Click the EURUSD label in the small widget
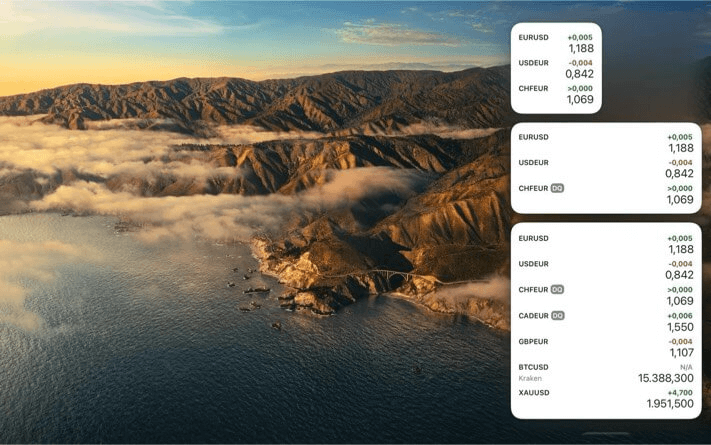Viewport: 711px width, 445px height. [533, 38]
